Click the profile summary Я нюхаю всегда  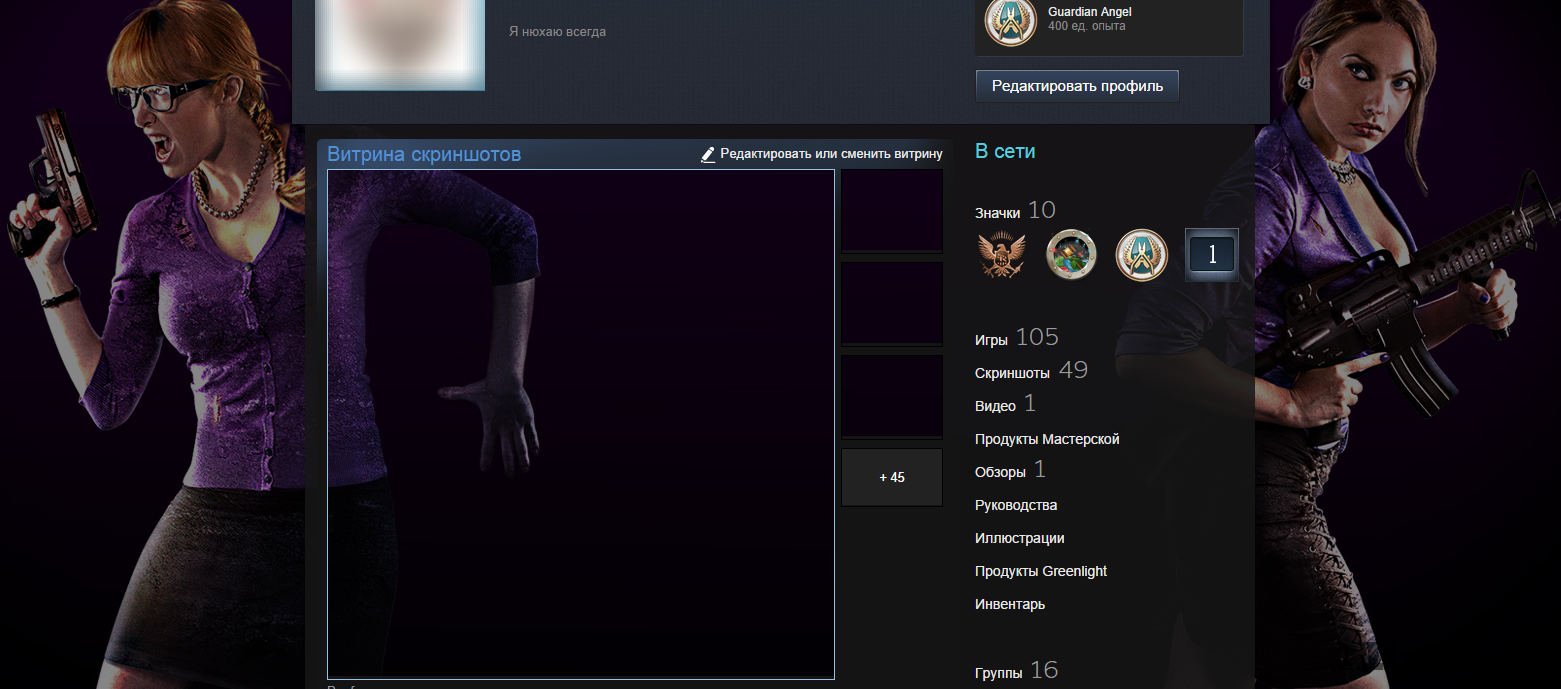557,32
